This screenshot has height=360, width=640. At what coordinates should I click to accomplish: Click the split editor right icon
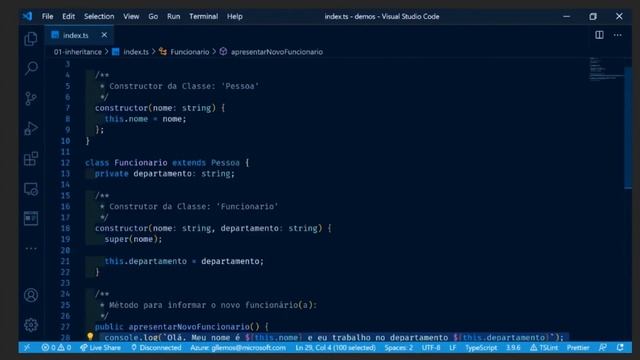[599, 35]
